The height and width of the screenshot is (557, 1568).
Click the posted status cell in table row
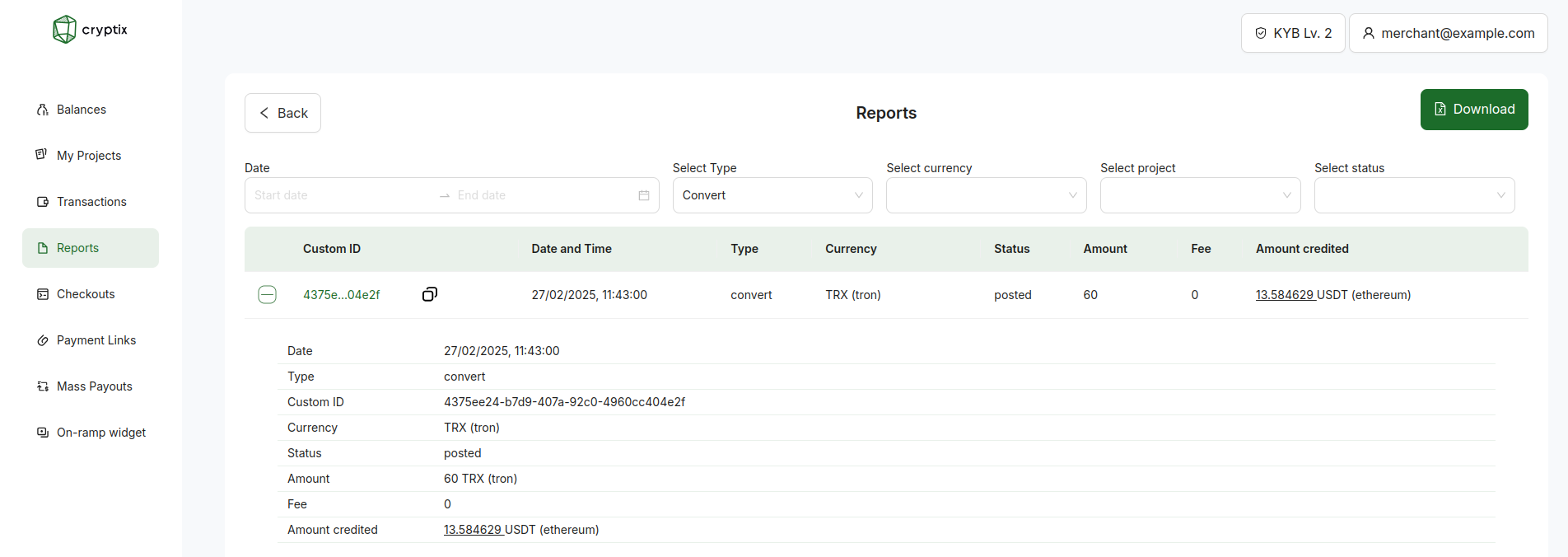click(x=1013, y=295)
